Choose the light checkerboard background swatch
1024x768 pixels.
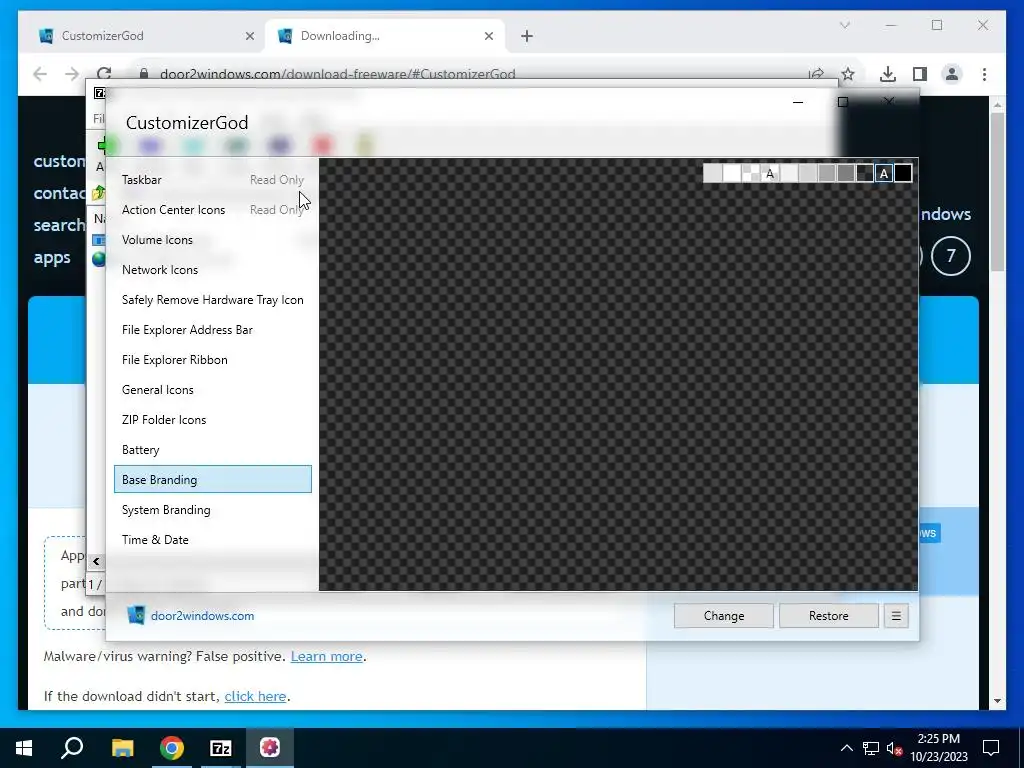point(751,173)
